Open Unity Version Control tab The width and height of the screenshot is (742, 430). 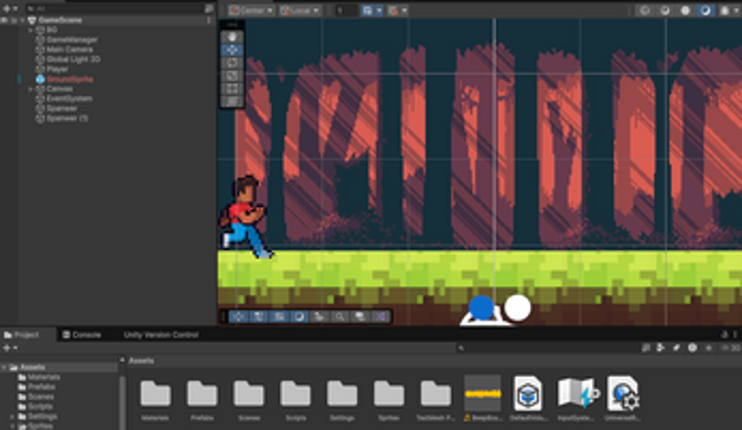click(161, 335)
